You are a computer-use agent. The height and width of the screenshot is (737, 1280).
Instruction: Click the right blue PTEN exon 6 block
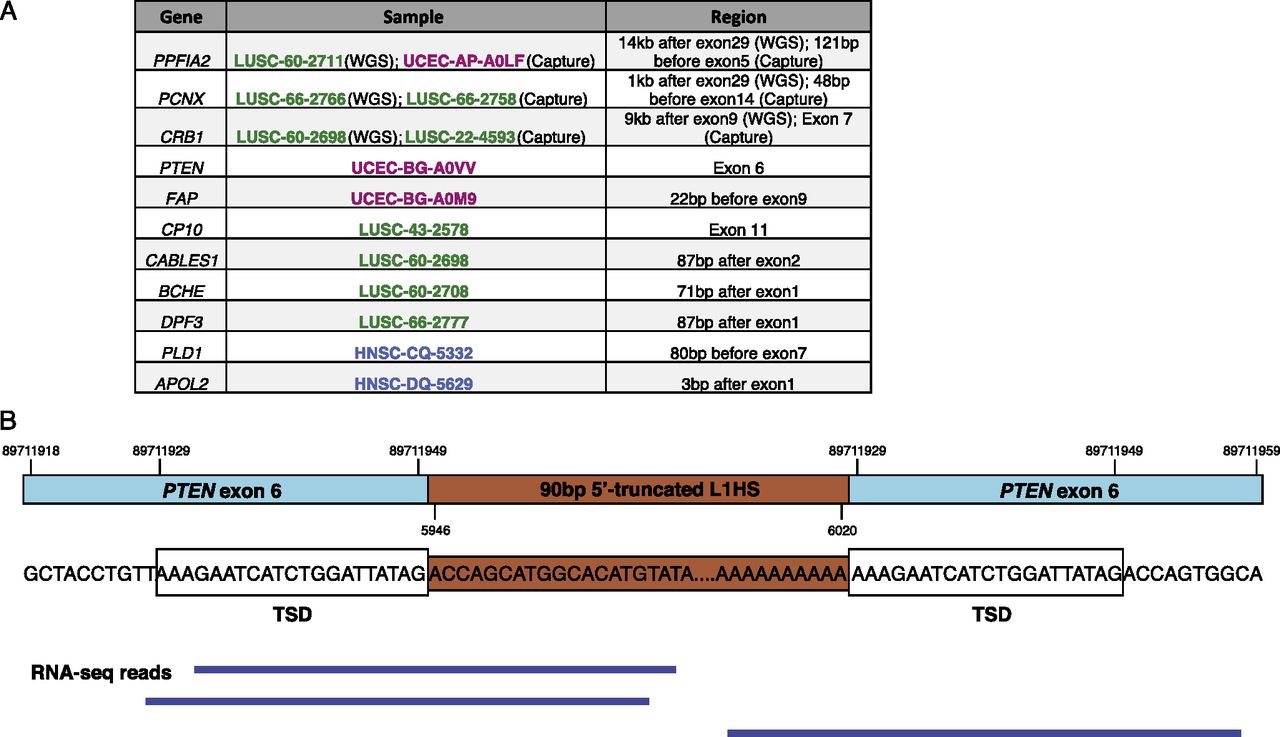tap(1054, 490)
